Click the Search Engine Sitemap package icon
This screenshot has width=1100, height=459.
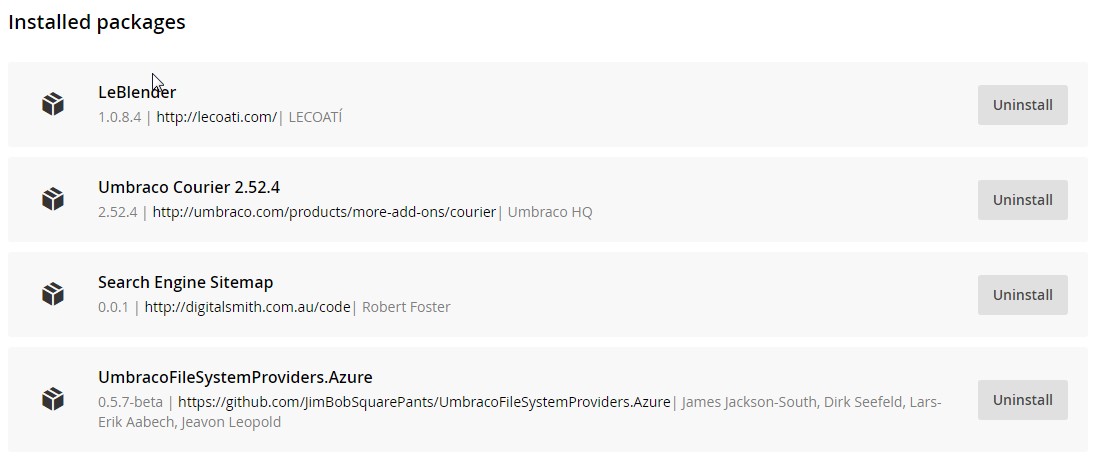53,294
